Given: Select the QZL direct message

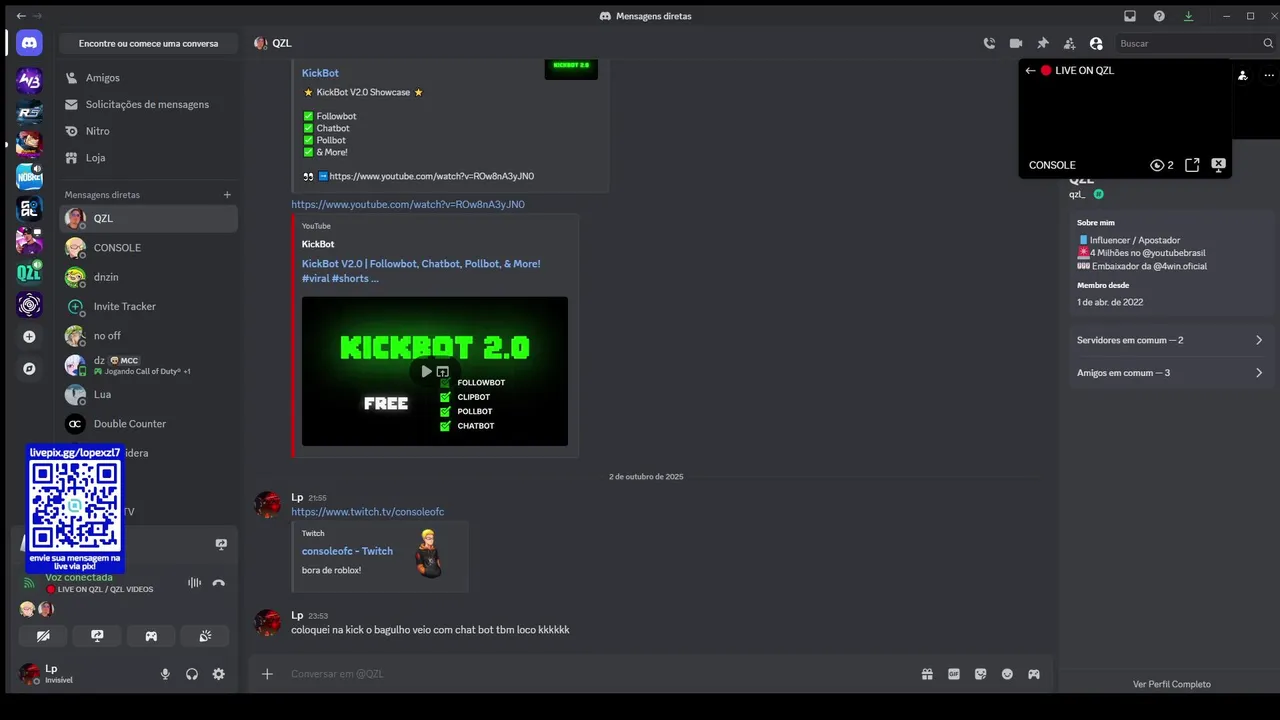Looking at the screenshot, I should pyautogui.click(x=148, y=218).
